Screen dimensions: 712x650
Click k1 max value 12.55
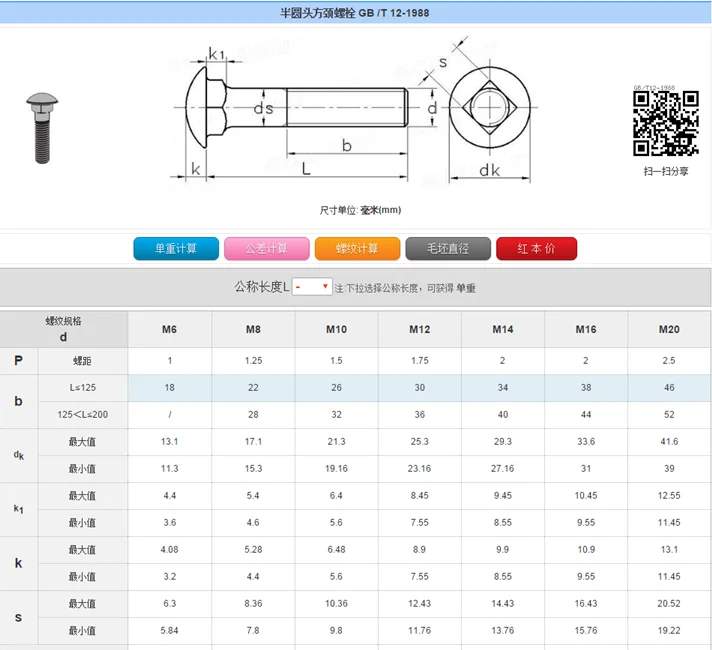(669, 496)
